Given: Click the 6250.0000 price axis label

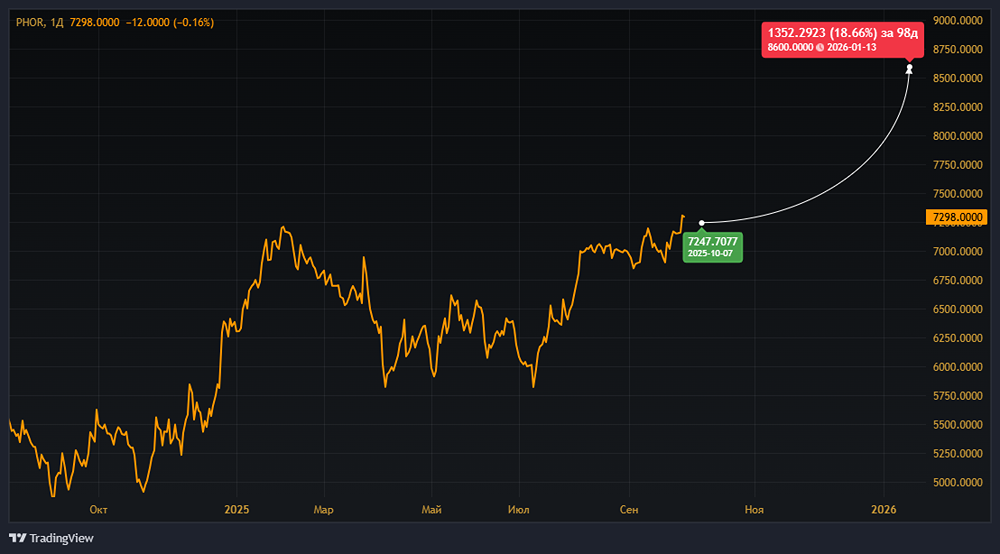Looking at the screenshot, I should coord(957,338).
